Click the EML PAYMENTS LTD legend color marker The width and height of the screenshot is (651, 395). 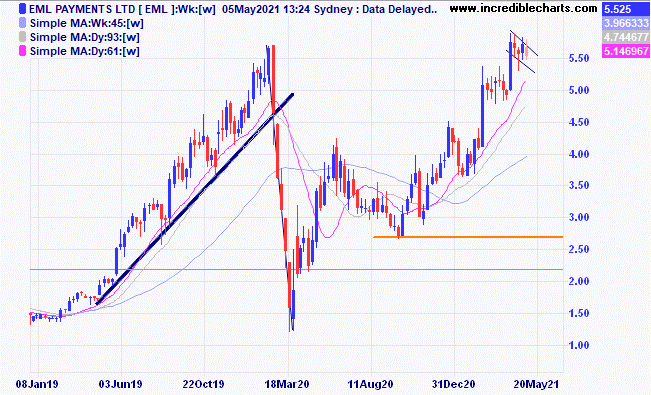[x=22, y=9]
